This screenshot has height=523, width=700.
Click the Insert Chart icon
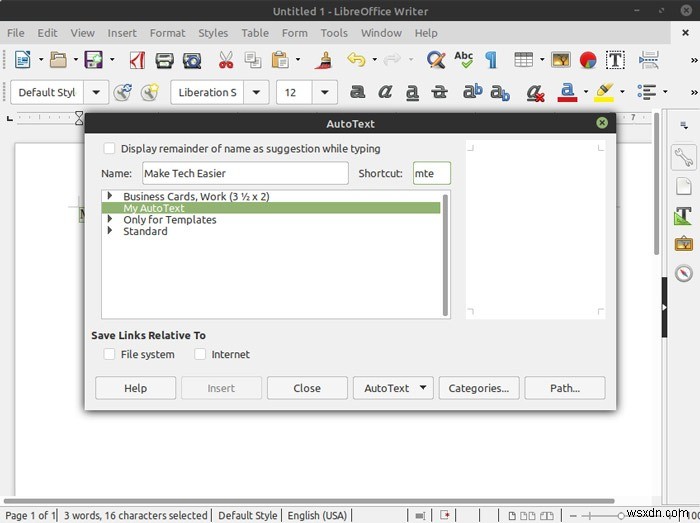coord(588,60)
